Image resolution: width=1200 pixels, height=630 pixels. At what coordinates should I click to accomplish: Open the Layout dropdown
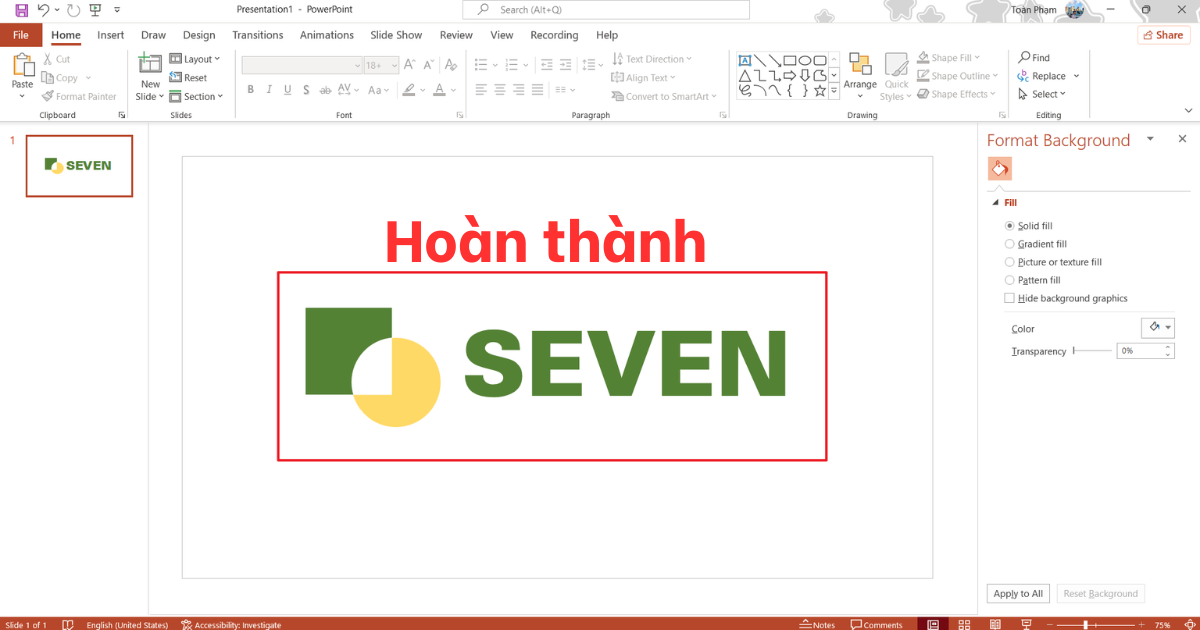pos(194,59)
